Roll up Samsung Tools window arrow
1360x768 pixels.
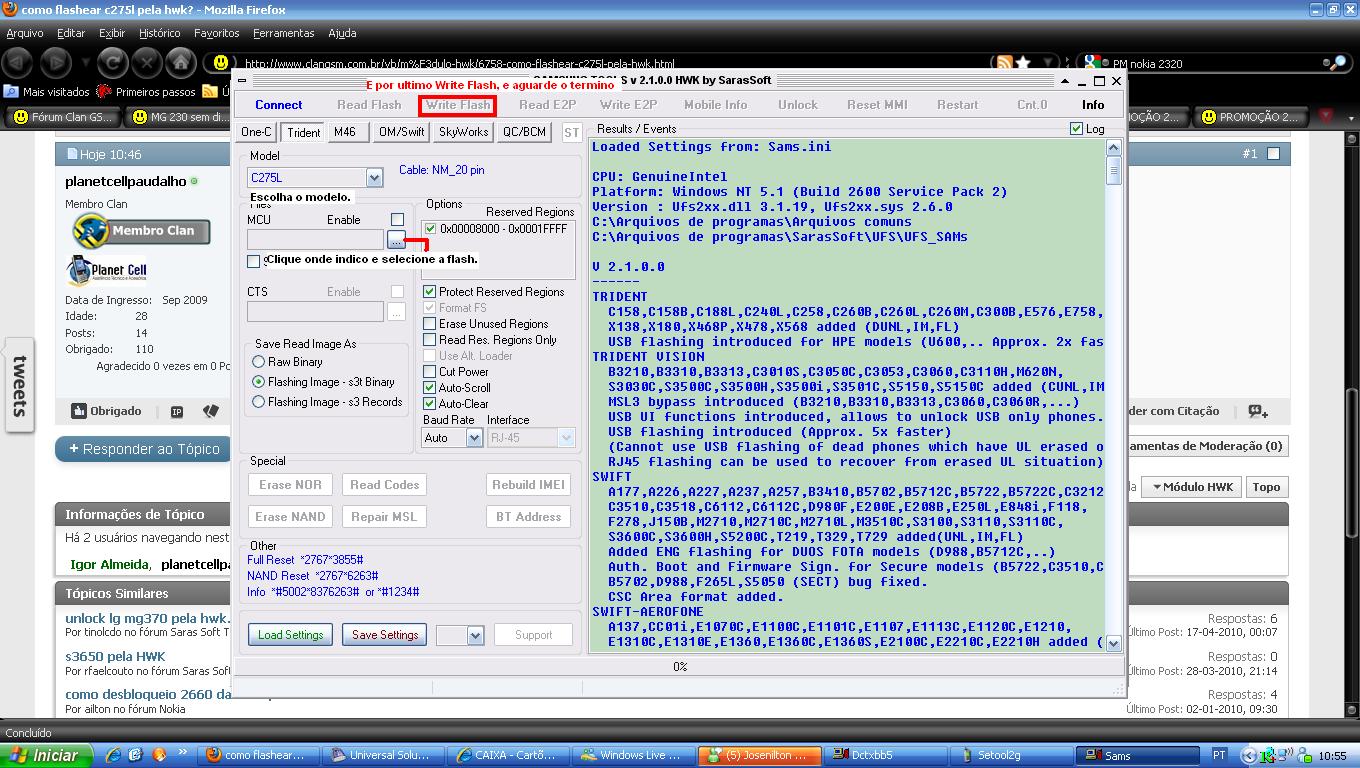[1065, 81]
